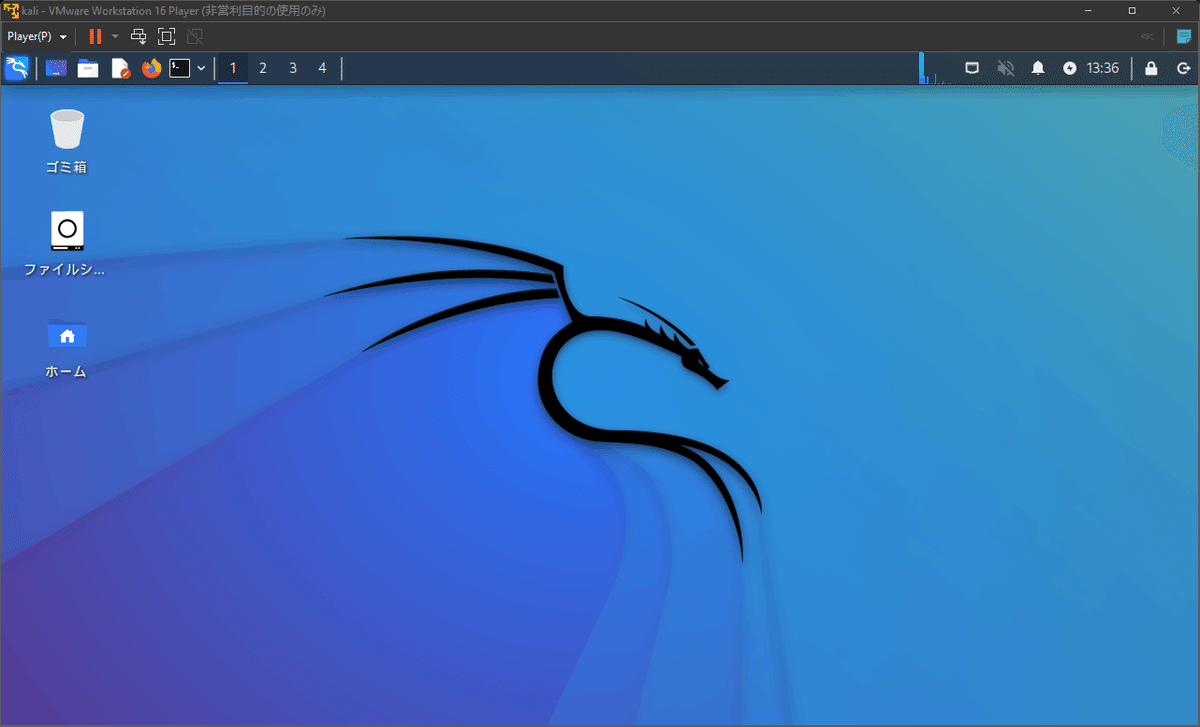Maximize the VMware Player window

pos(1132,10)
